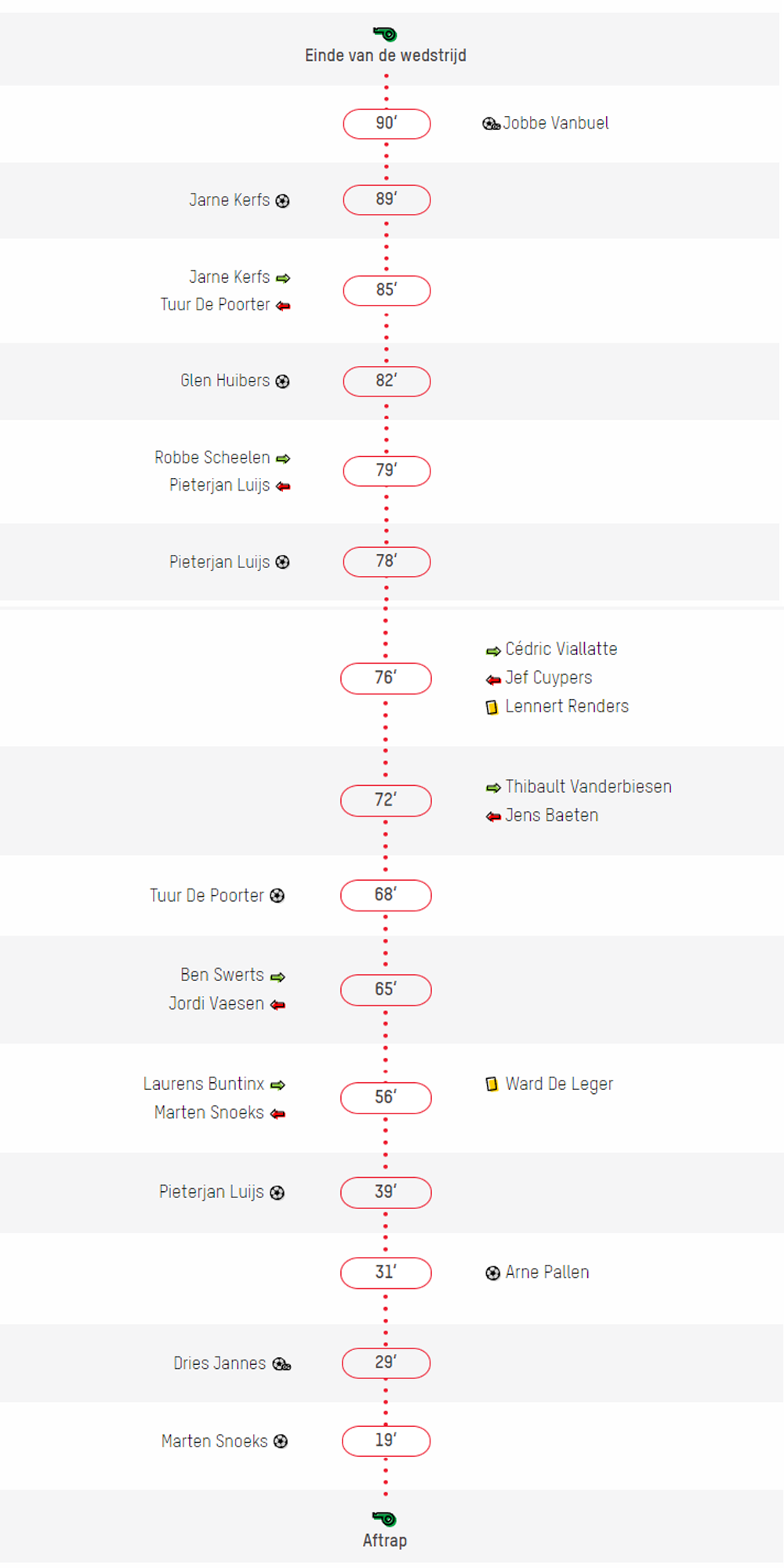Click the yellow card icon for Lennert Renders
Viewport: 784px width, 1568px height.
pos(492,708)
